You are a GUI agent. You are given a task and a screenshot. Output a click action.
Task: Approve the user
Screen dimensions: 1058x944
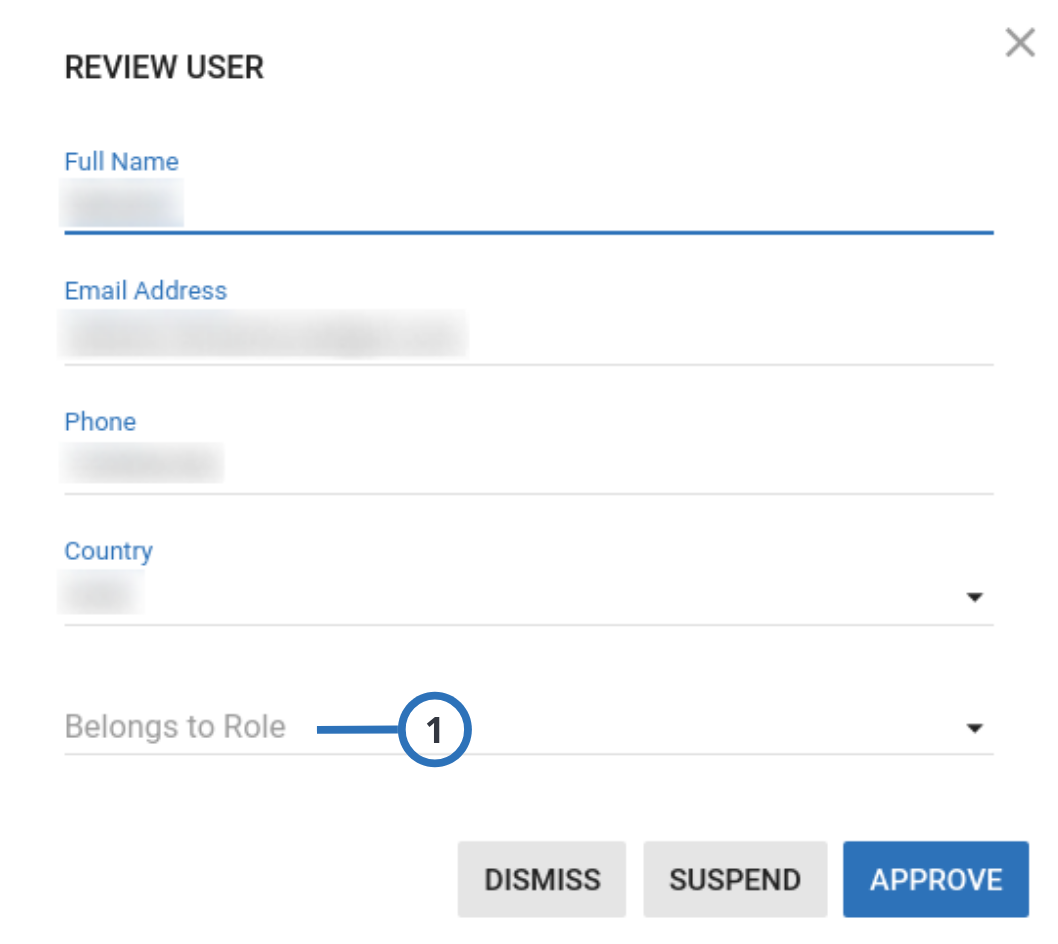pyautogui.click(x=935, y=879)
